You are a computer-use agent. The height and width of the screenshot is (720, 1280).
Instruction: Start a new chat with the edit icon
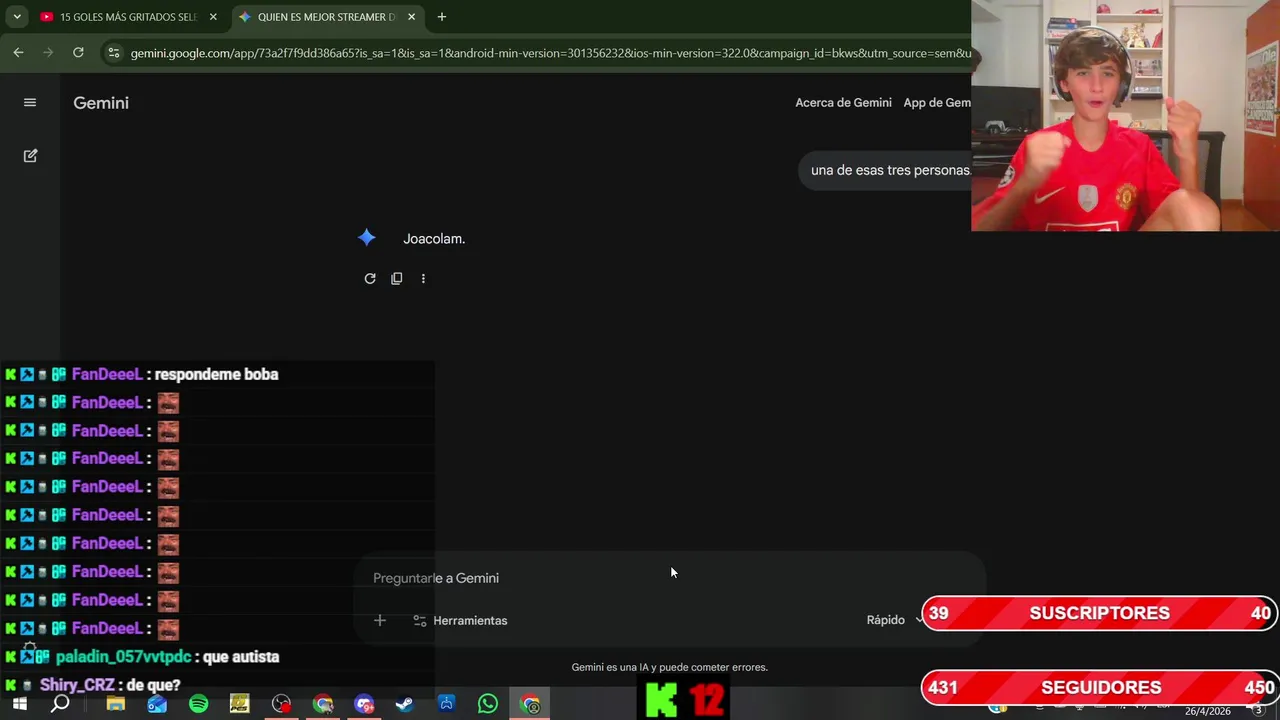pos(30,156)
